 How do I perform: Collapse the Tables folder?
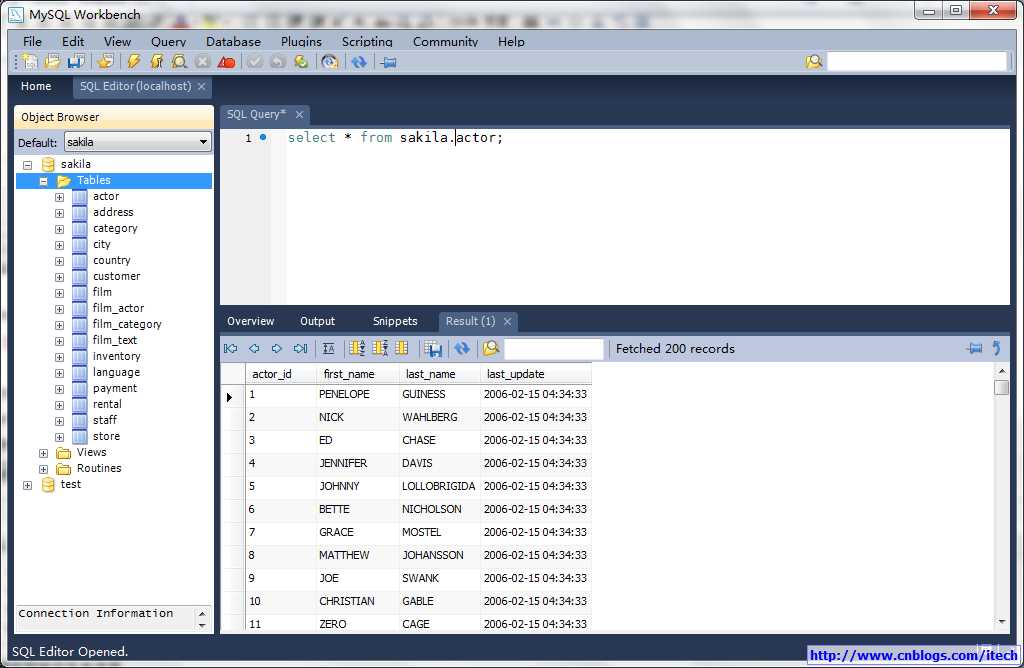coord(43,181)
